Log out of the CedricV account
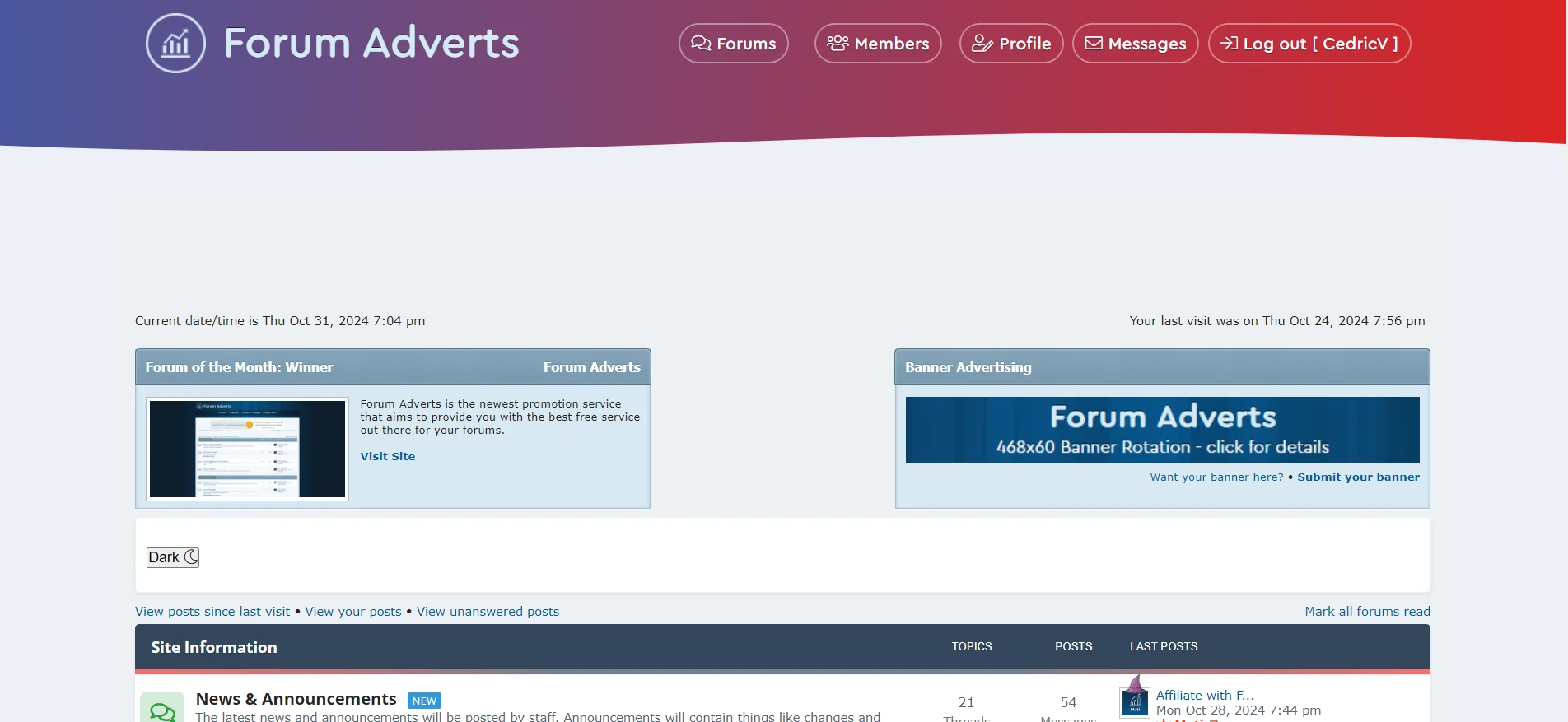Screen dimensions: 1568x722 (x=1309, y=44)
